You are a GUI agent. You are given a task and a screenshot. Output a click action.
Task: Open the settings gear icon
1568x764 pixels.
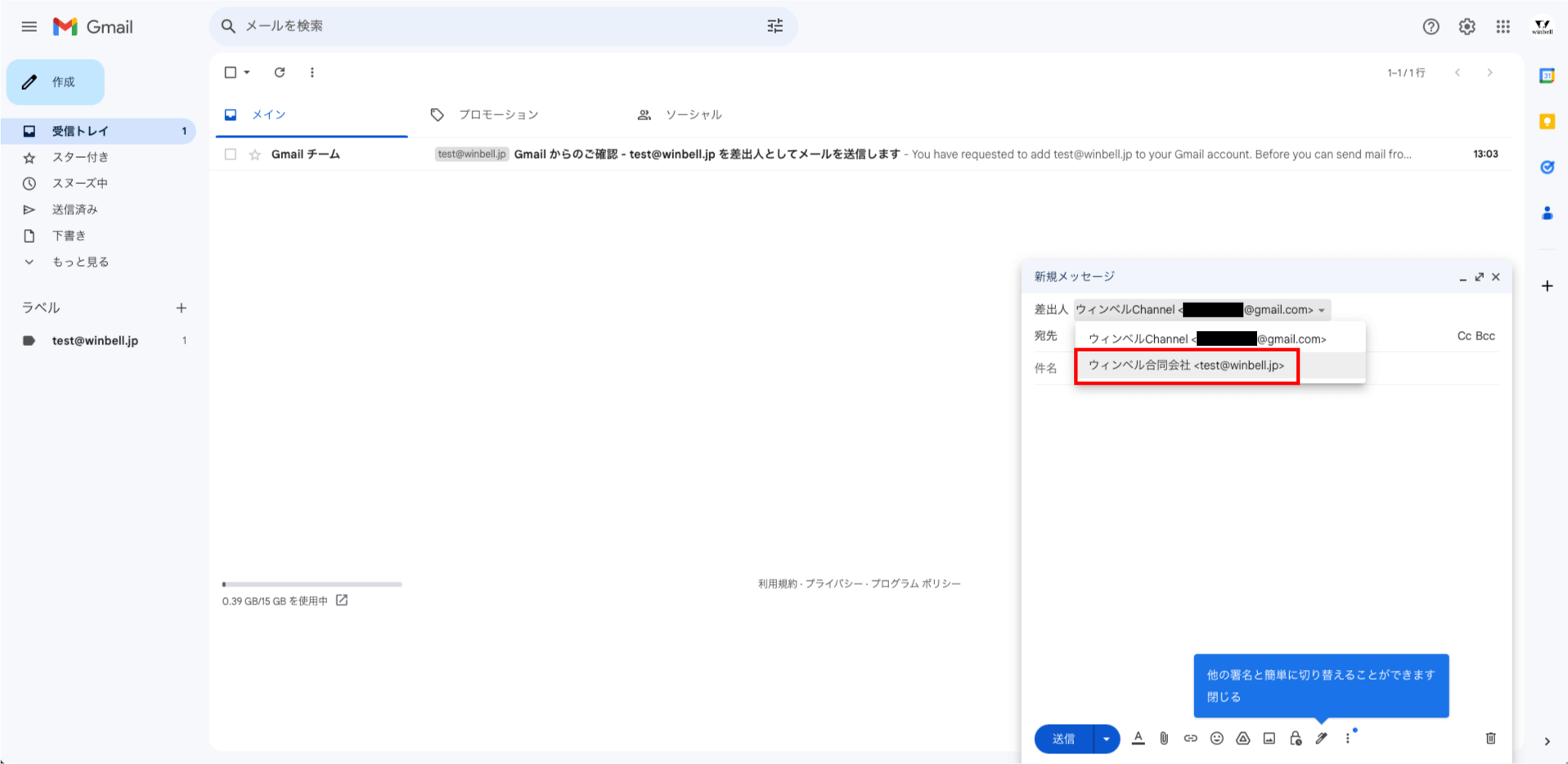click(x=1467, y=26)
